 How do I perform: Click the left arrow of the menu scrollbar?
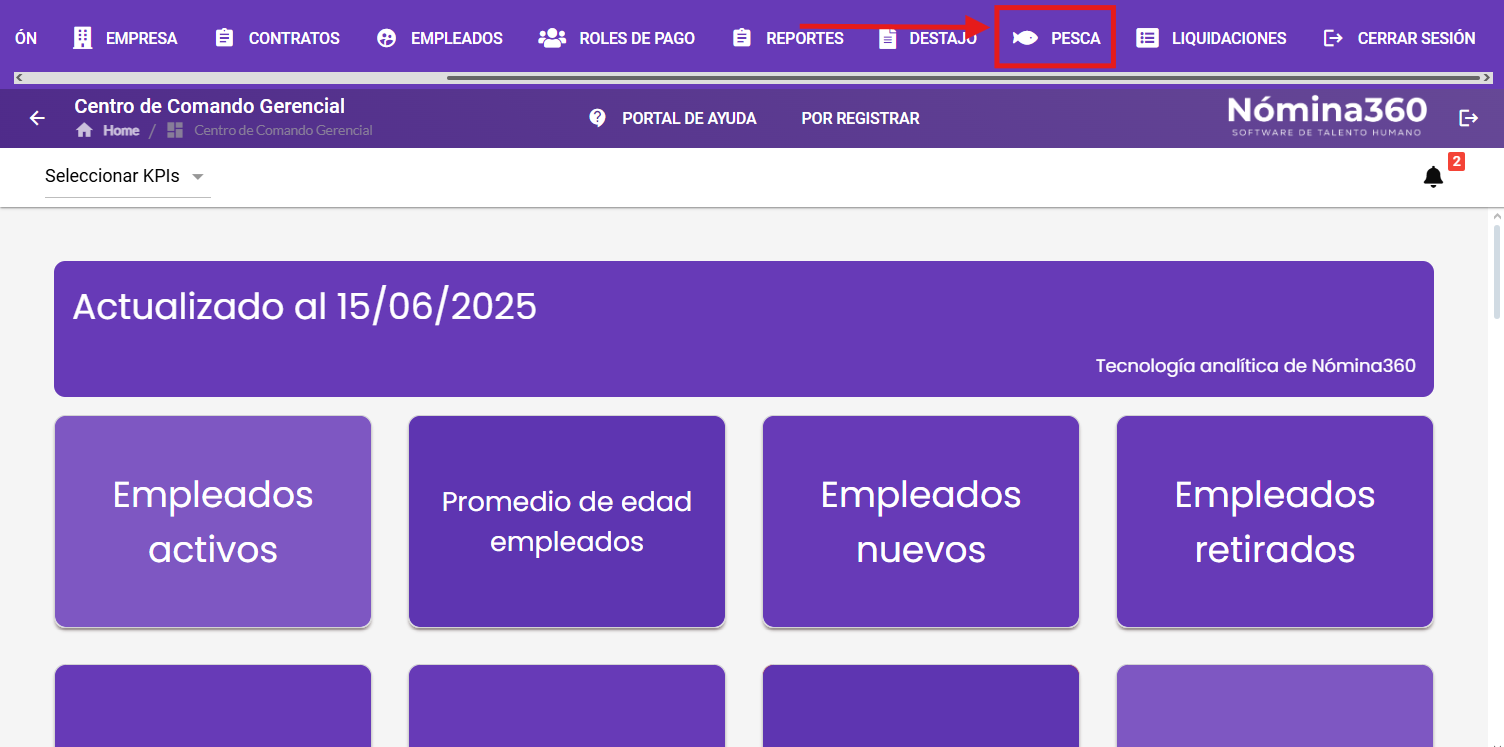pyautogui.click(x=20, y=77)
